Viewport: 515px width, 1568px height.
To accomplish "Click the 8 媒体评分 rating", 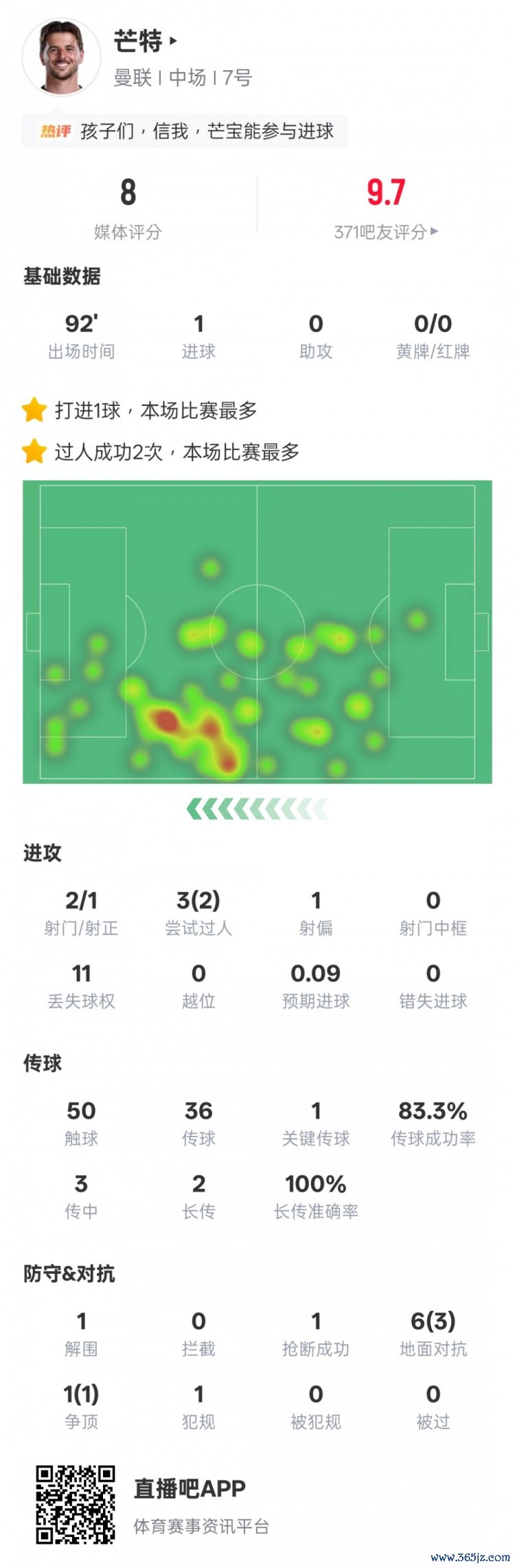I will point(128,192).
